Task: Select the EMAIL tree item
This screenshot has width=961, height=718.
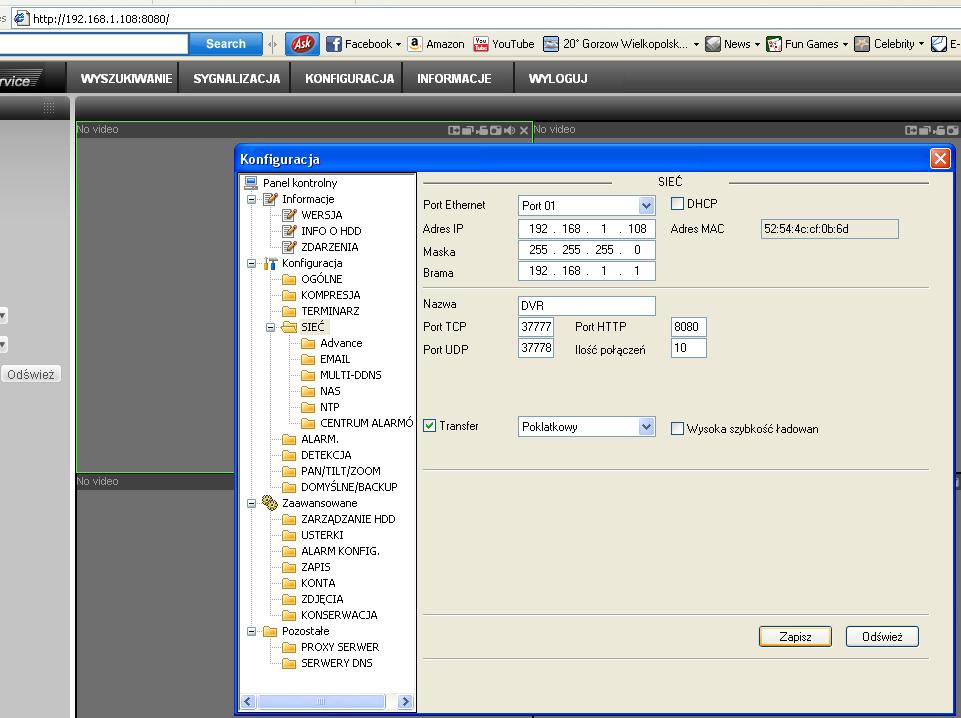Action: coord(335,359)
